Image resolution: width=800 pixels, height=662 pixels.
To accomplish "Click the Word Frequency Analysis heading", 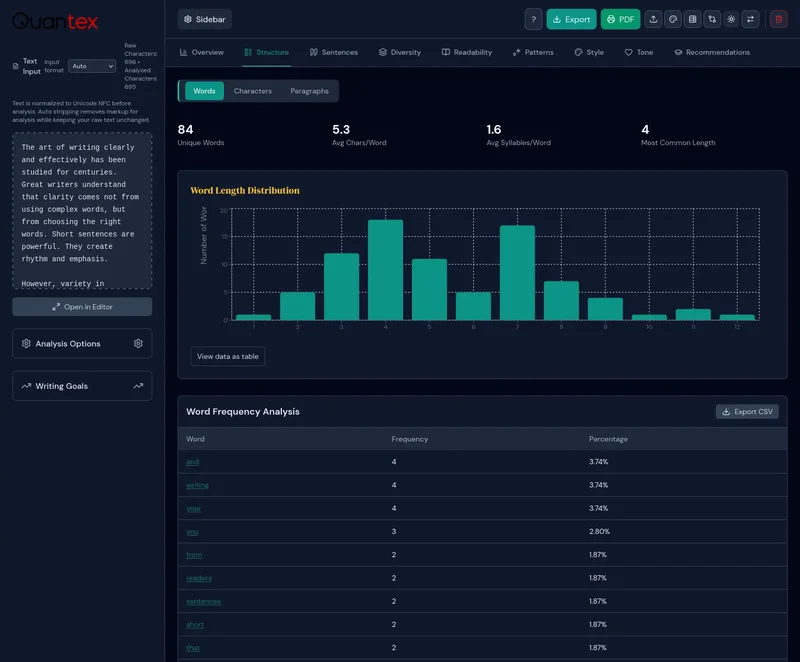I will (243, 412).
